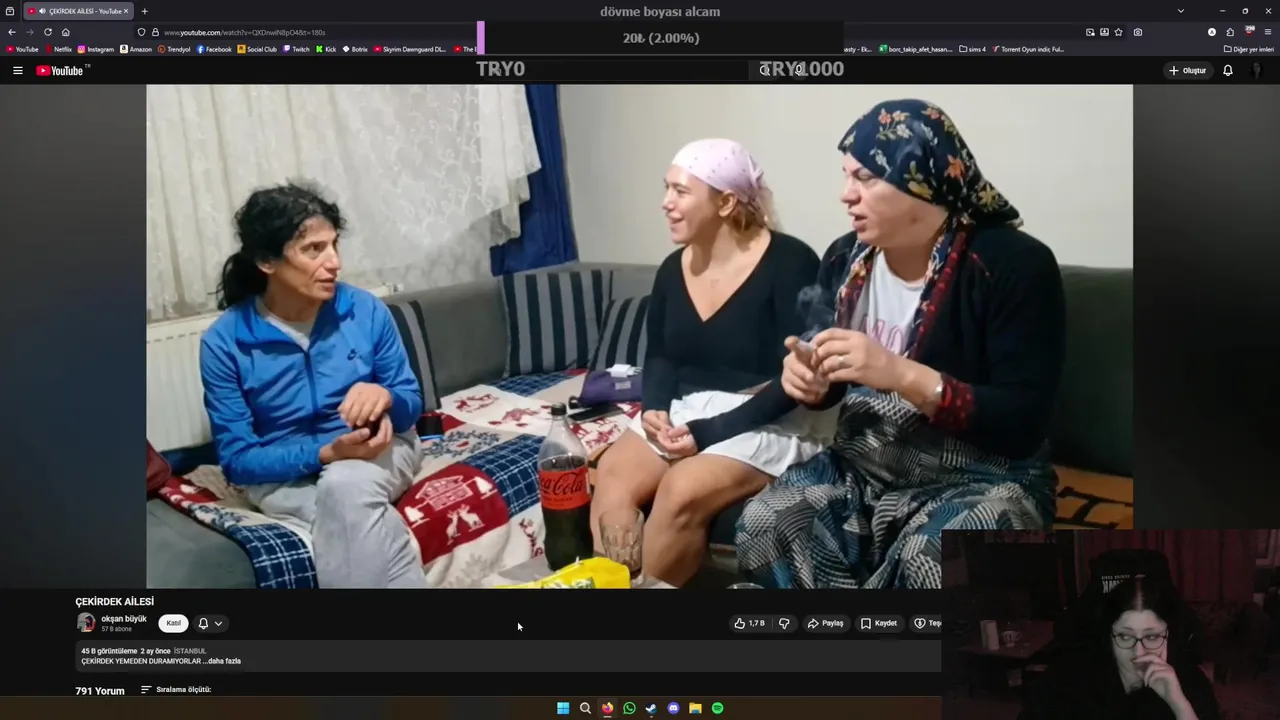This screenshot has height=720, width=1280.
Task: Click the uBlock extension badge icon
Action: tap(1249, 32)
